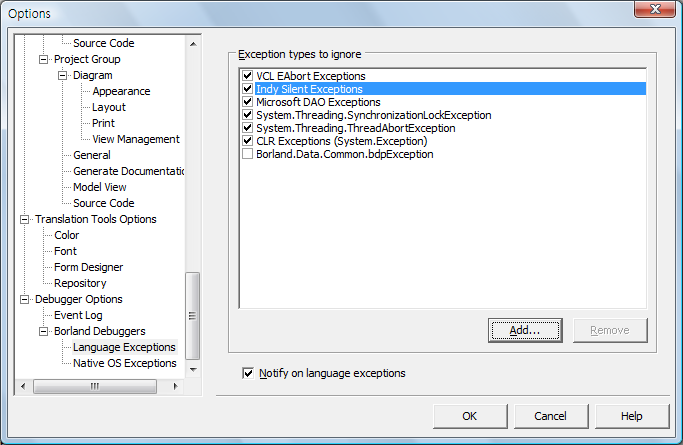Open the Model View settings
The height and width of the screenshot is (445, 683).
pos(99,187)
